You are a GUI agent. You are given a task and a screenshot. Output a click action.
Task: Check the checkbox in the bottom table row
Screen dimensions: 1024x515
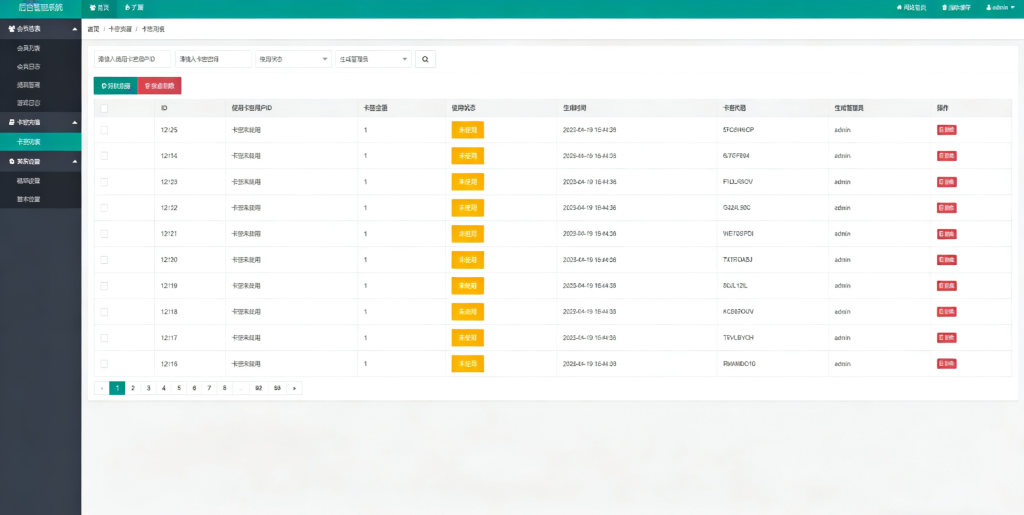pyautogui.click(x=104, y=363)
